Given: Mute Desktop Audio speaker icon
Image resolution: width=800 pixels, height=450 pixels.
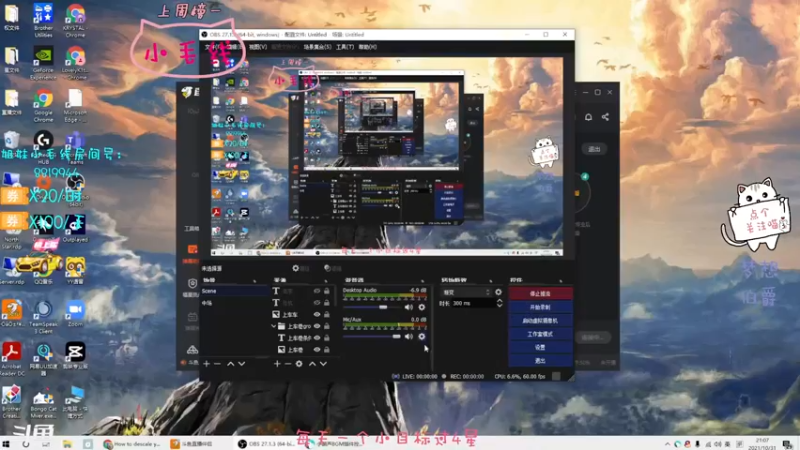Looking at the screenshot, I should 409,307.
